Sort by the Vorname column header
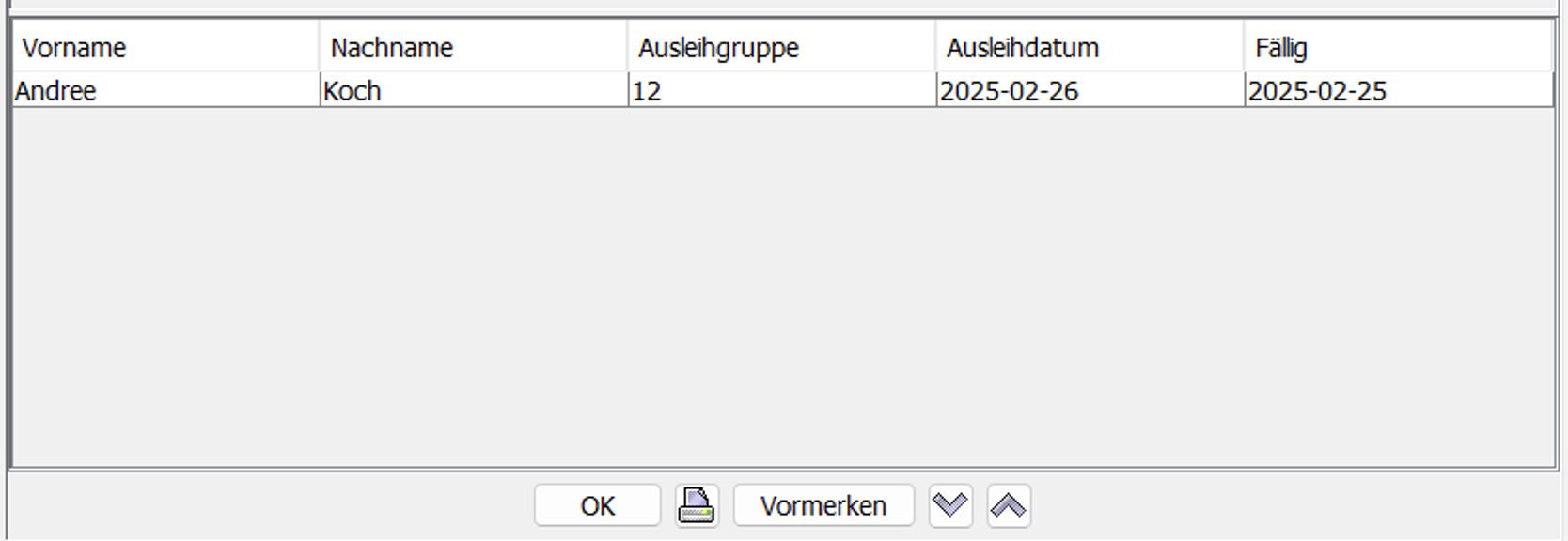 click(165, 47)
